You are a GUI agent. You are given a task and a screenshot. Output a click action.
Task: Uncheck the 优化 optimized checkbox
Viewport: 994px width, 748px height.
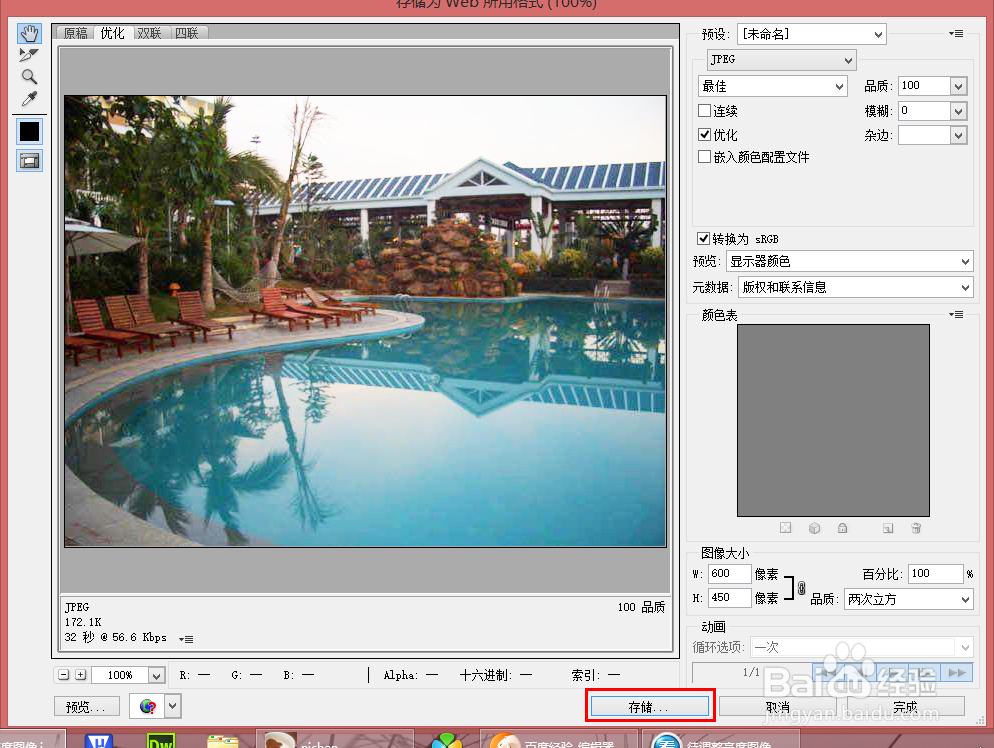(x=704, y=134)
